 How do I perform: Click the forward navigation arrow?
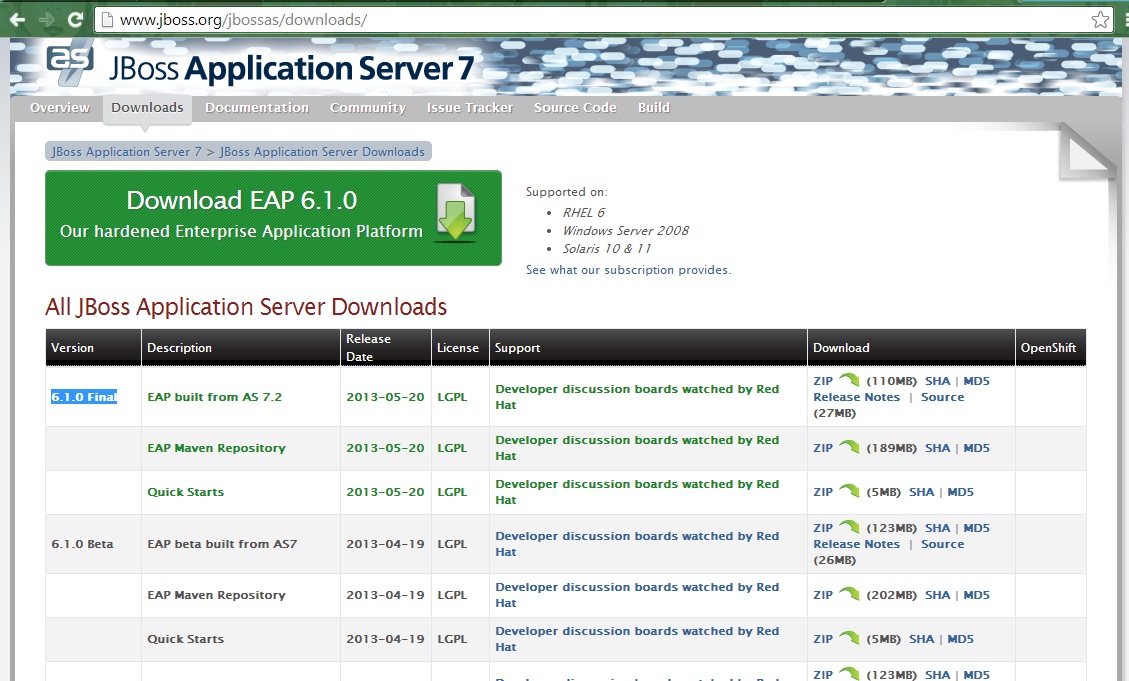coord(45,18)
